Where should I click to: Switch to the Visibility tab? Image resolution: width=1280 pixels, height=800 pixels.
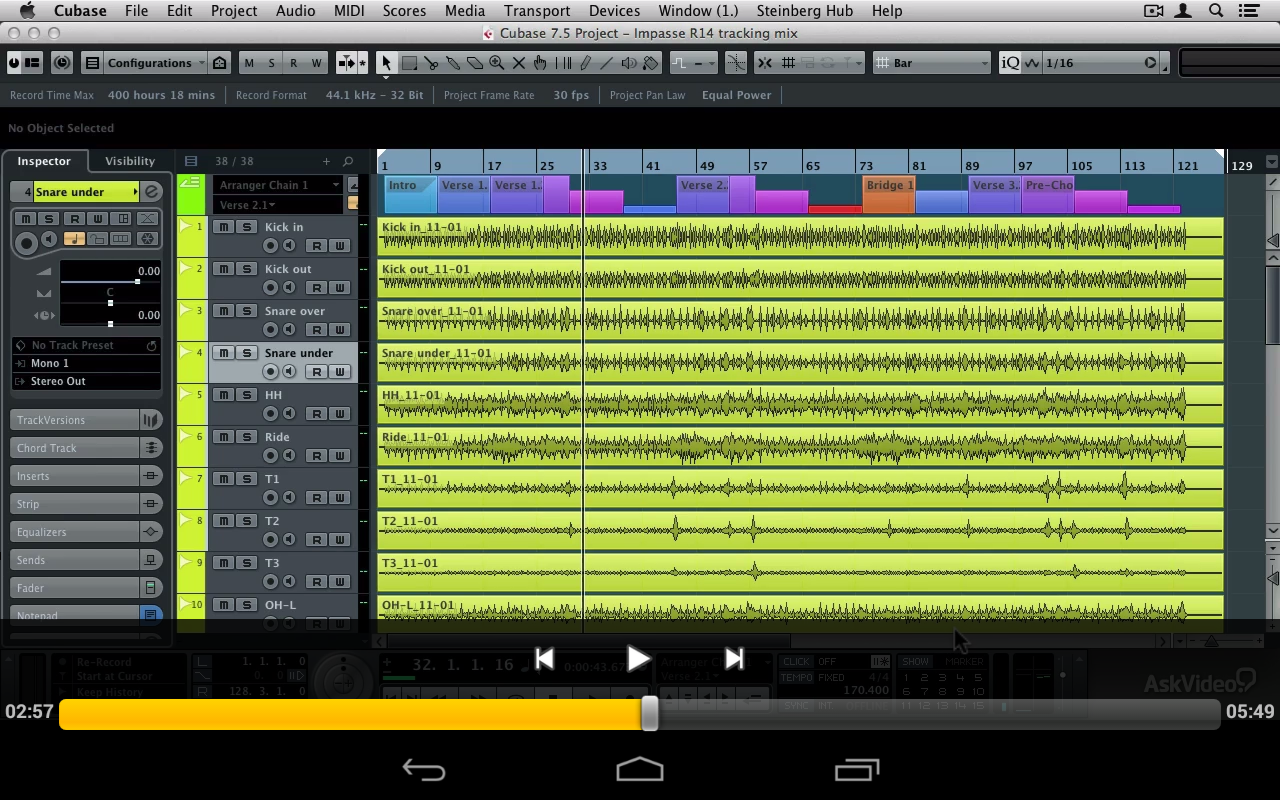tap(130, 161)
